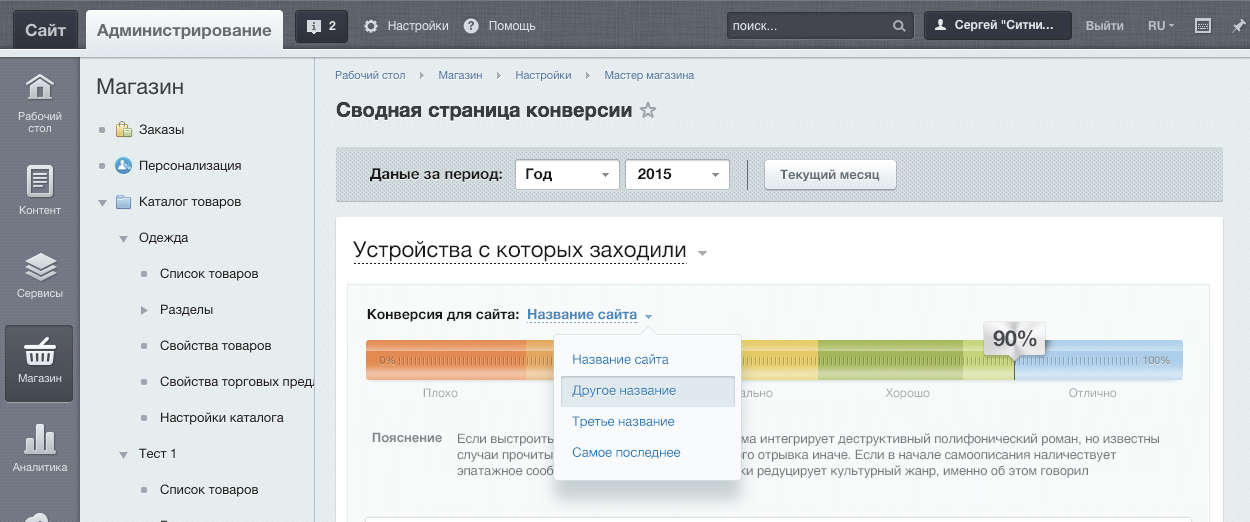Open the Рабочий стол sidebar icon
The image size is (1250, 522).
click(x=39, y=103)
